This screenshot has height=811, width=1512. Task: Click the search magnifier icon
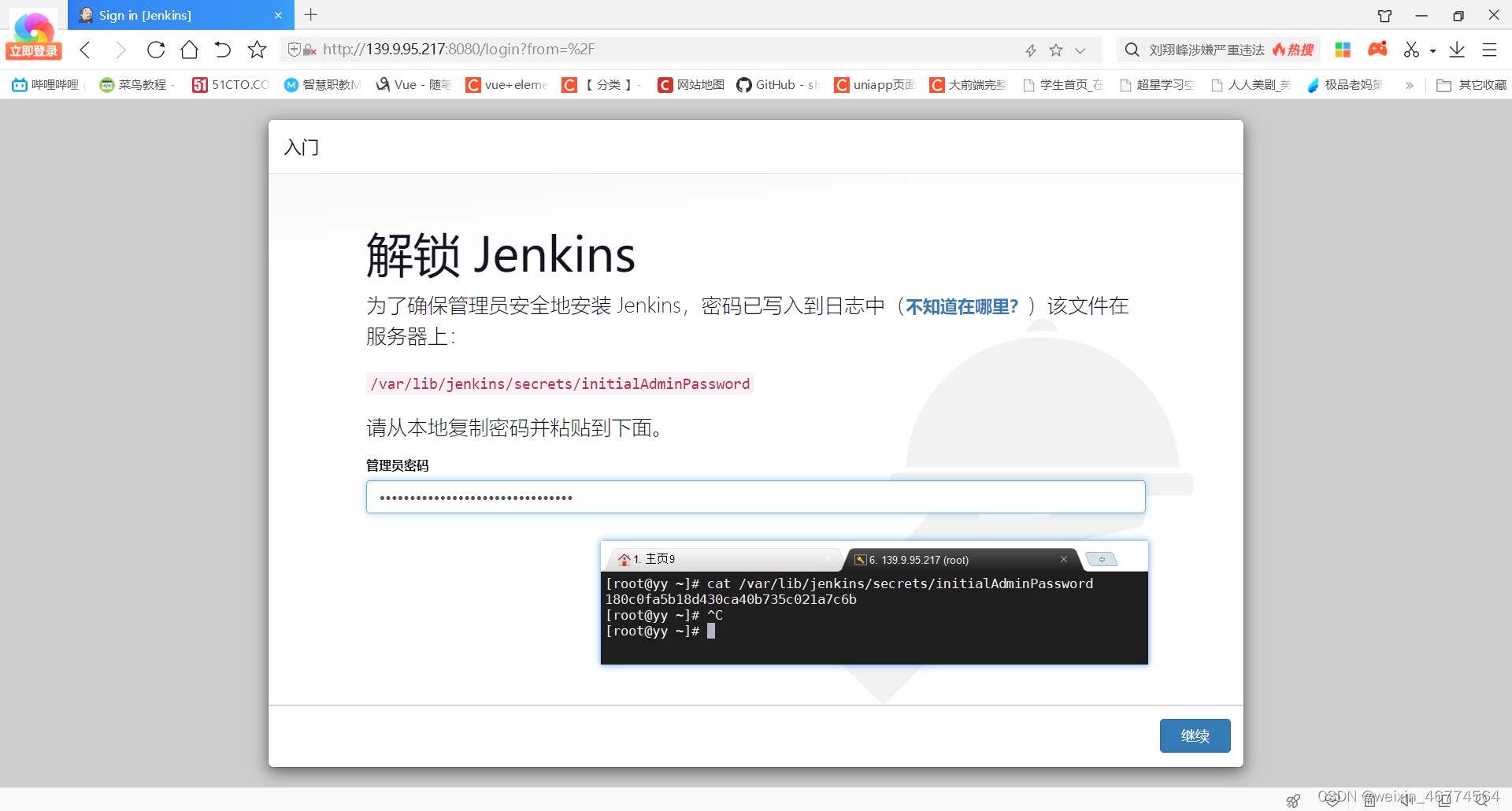[1132, 50]
